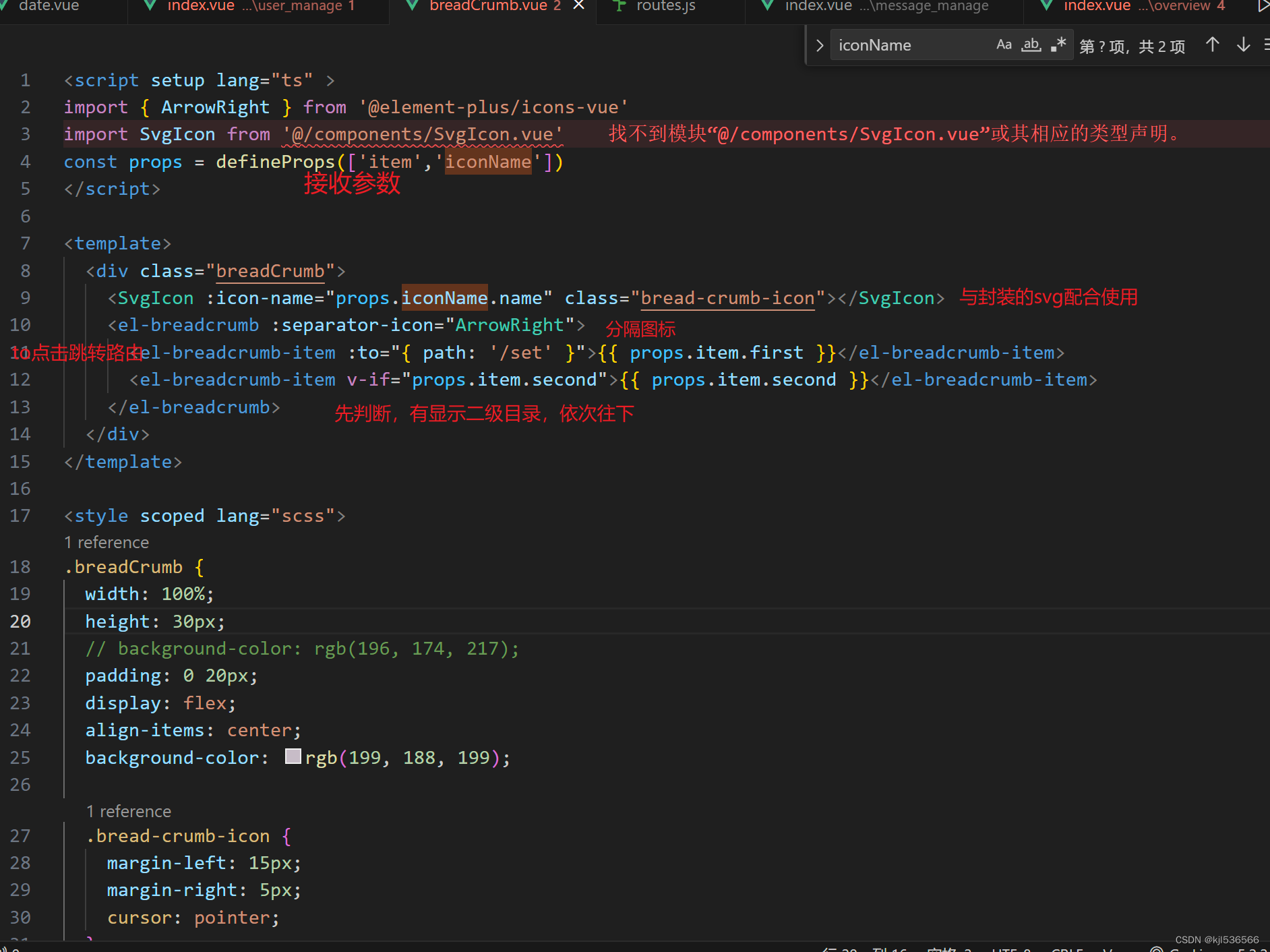Toggle Match Case in find widget
The width and height of the screenshot is (1270, 952).
(x=1004, y=44)
